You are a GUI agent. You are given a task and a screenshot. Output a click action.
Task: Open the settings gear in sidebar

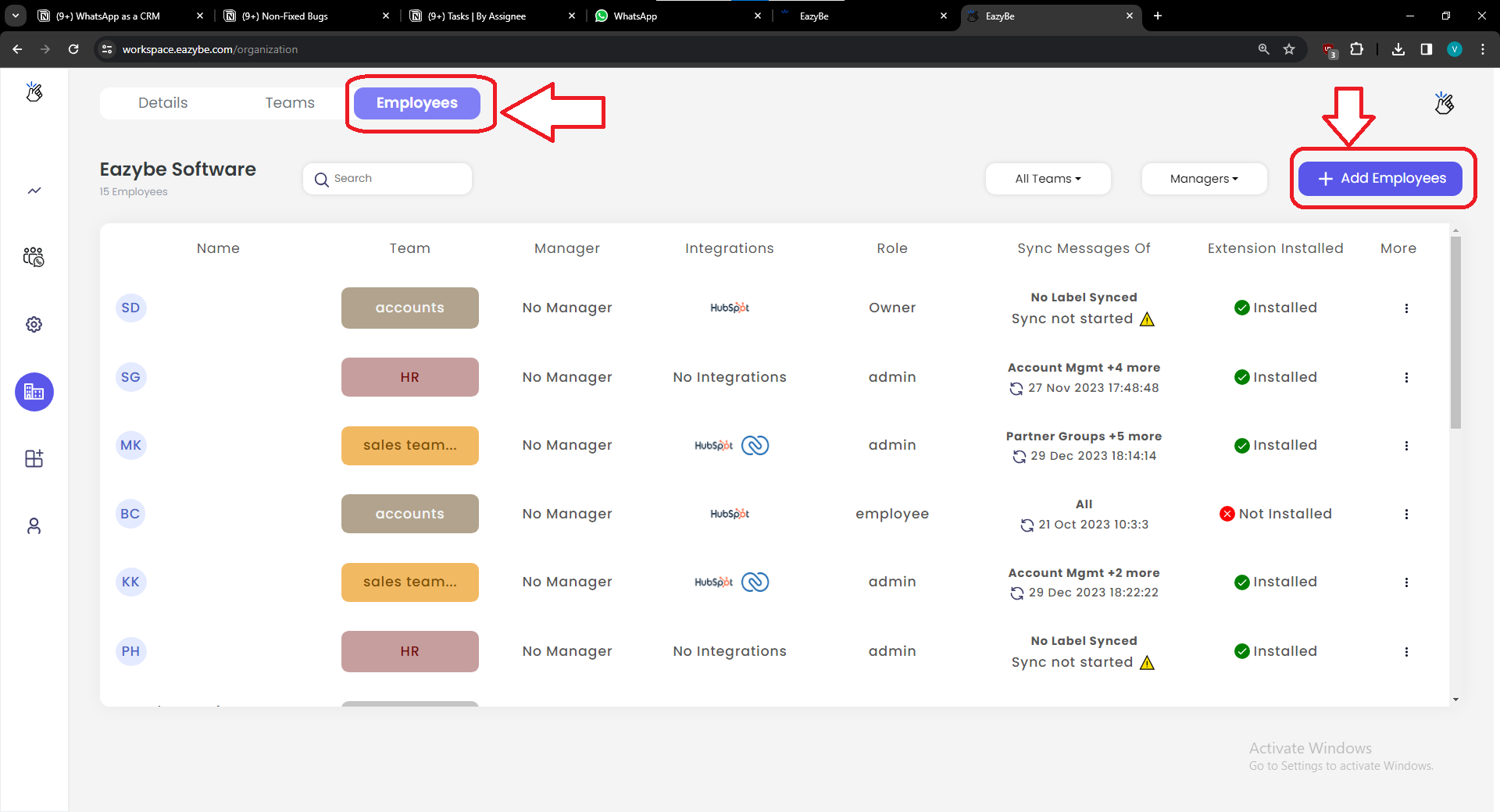(34, 324)
